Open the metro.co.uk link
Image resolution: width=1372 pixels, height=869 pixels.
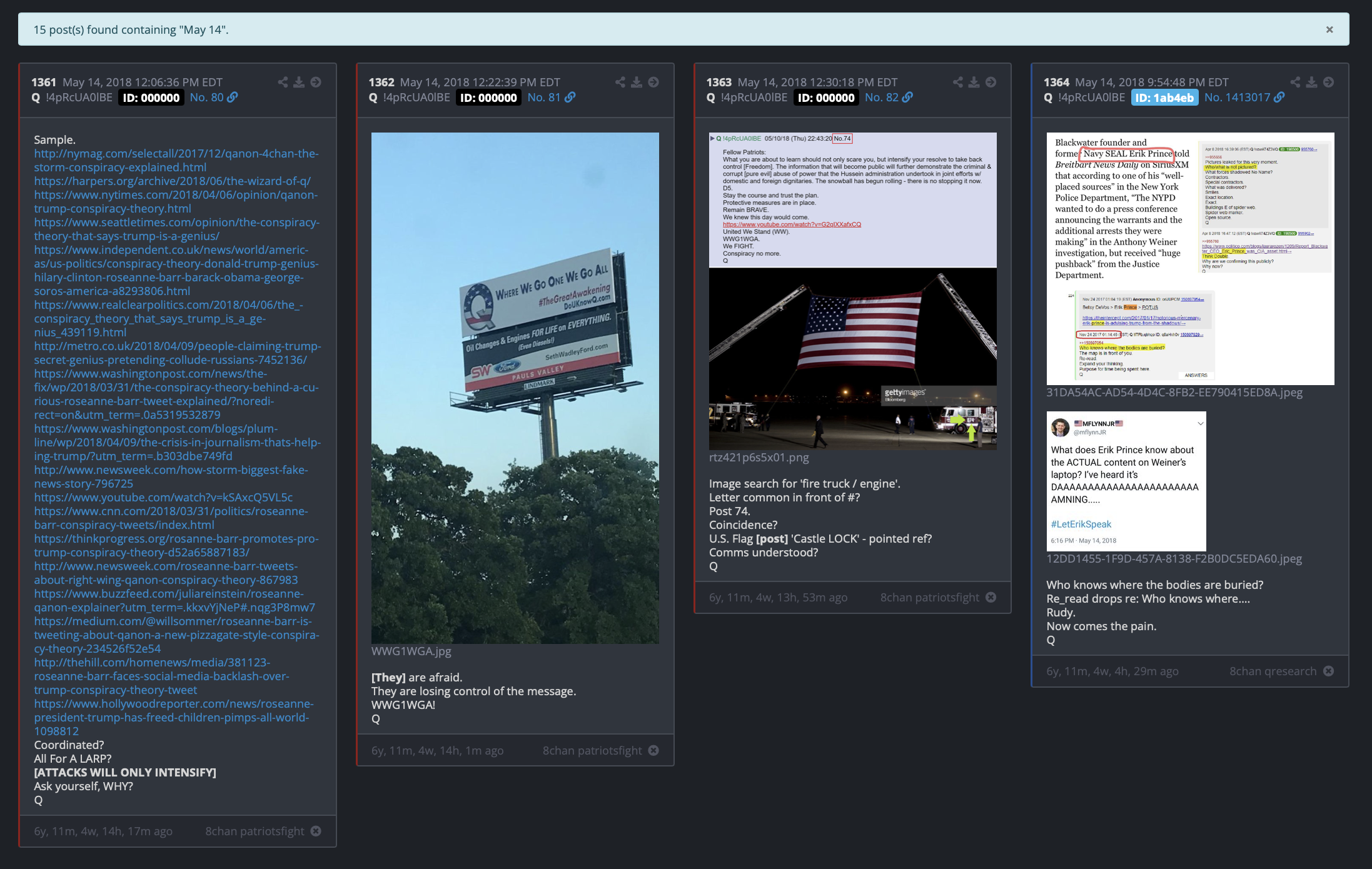coord(178,353)
